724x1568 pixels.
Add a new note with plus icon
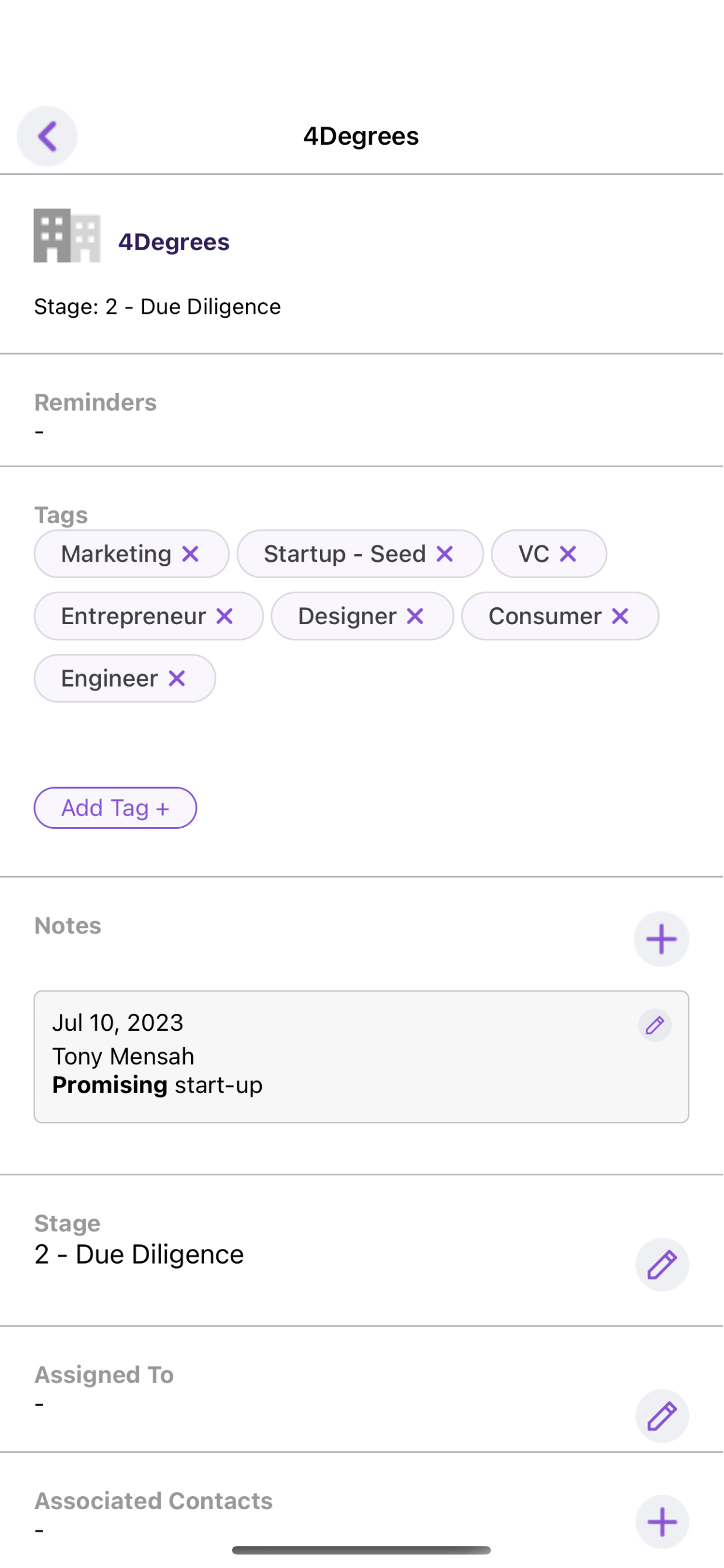(661, 939)
